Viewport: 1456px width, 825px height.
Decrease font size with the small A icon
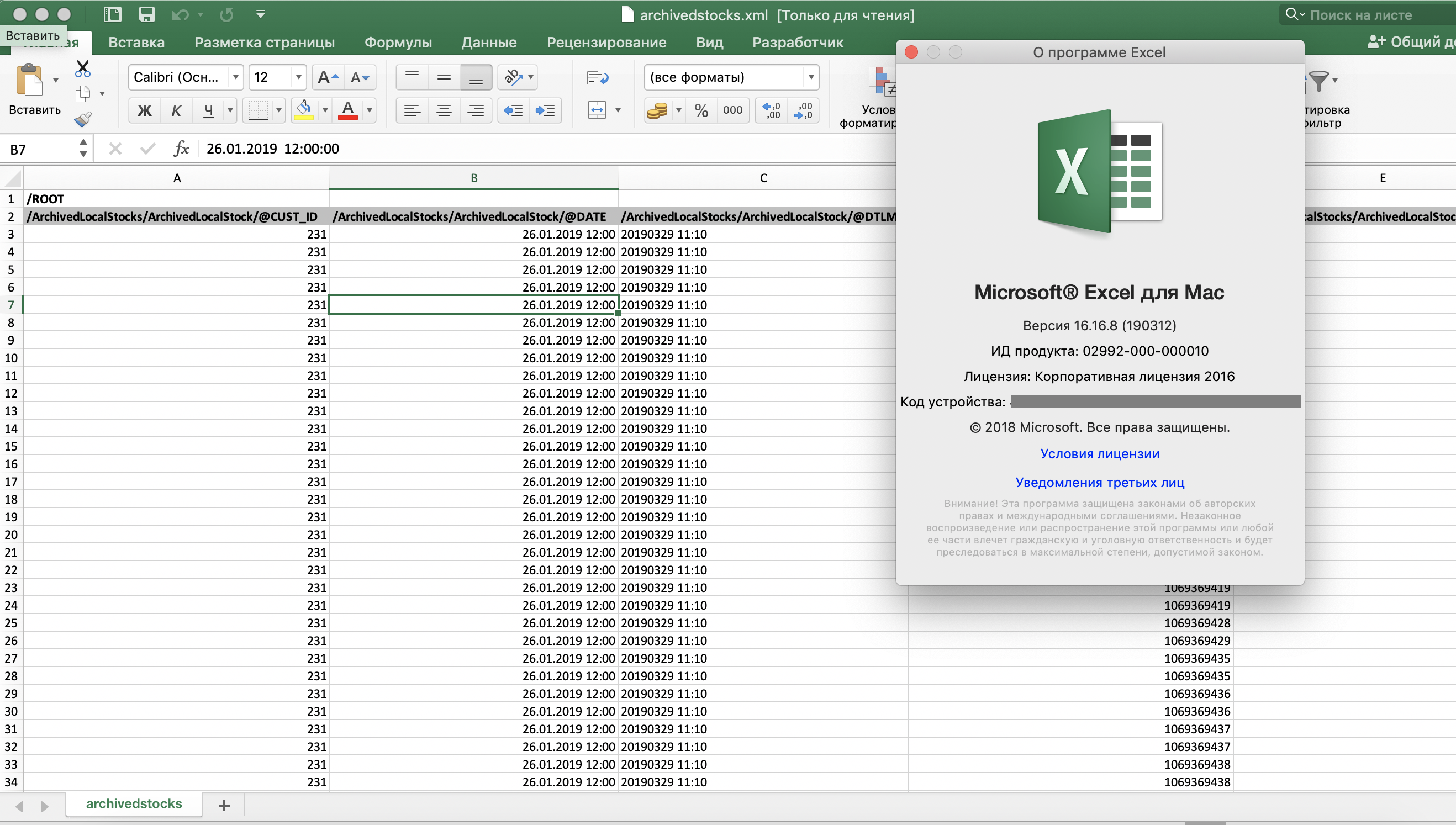(x=360, y=77)
